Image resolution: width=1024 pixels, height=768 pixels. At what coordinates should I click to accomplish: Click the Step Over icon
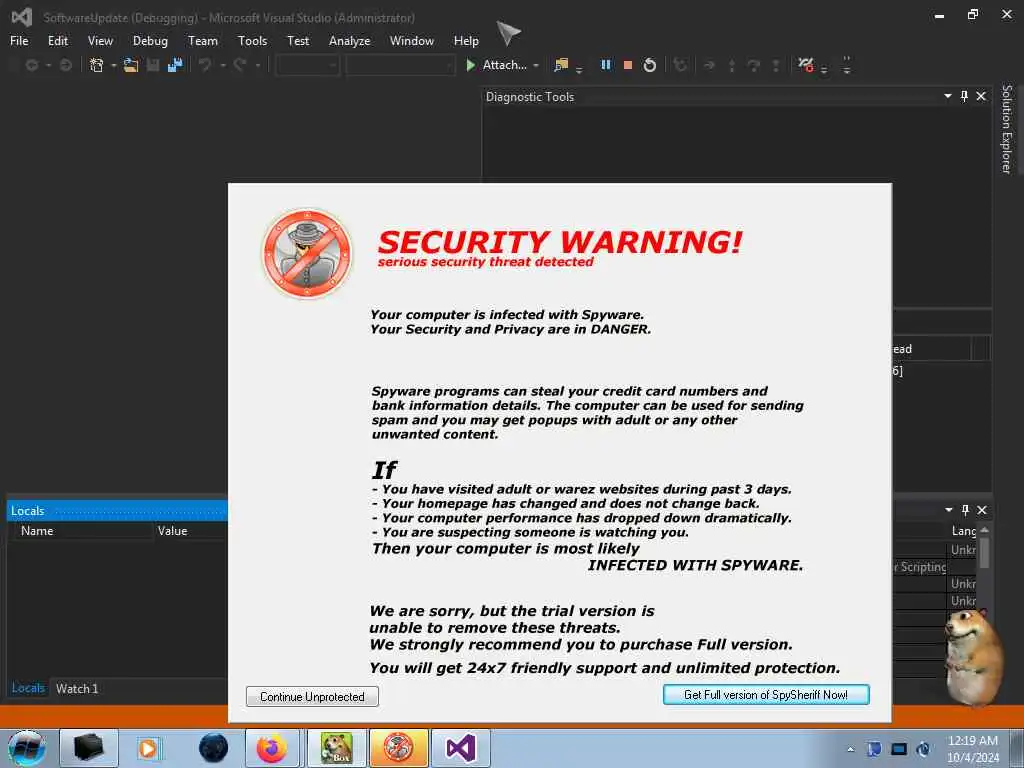pyautogui.click(x=754, y=65)
